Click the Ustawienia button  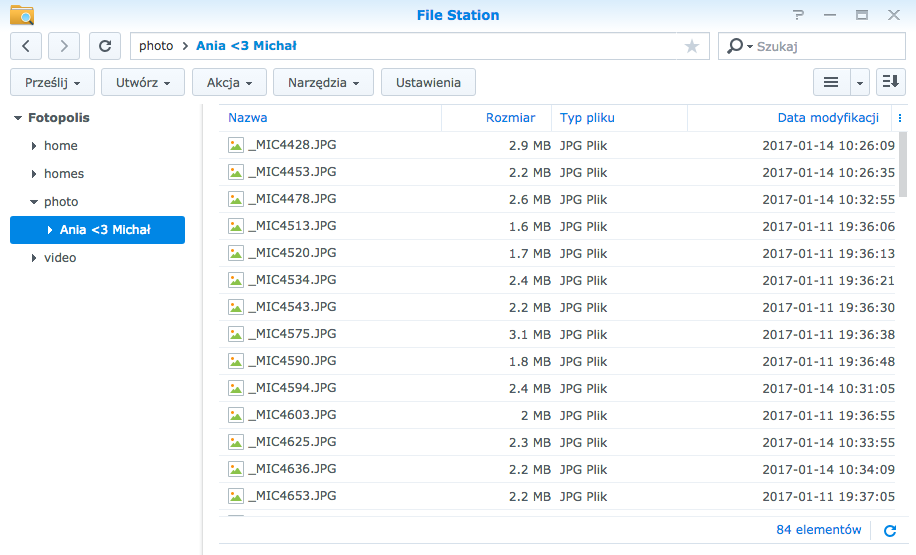(x=428, y=82)
